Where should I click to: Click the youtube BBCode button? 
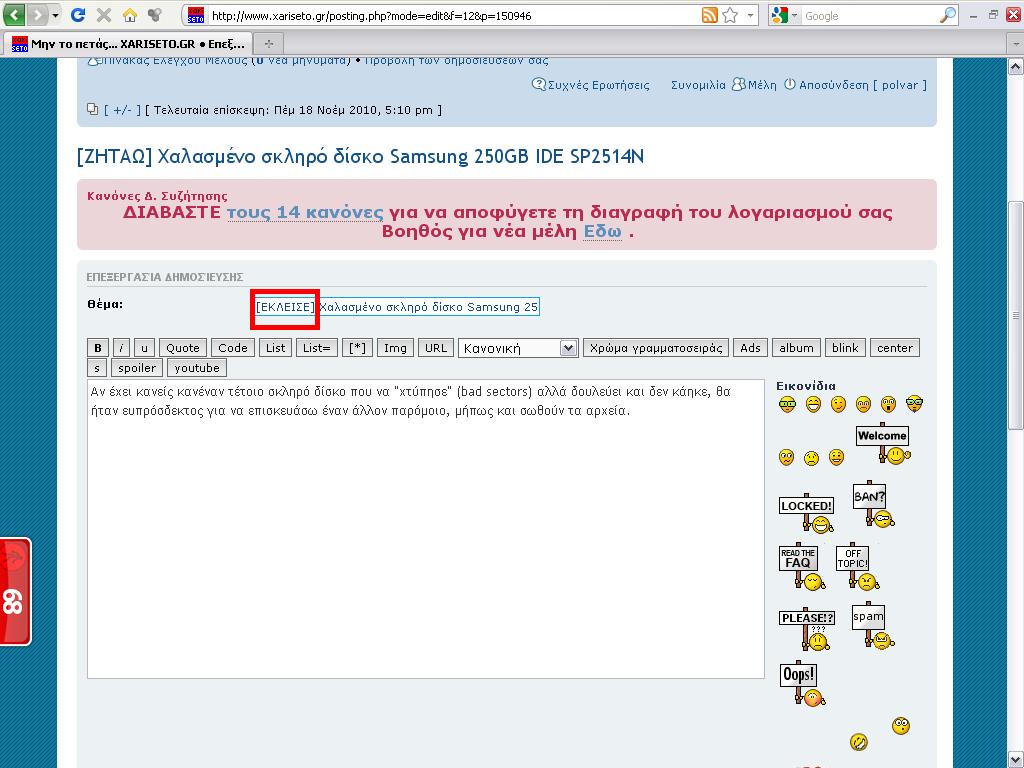(197, 368)
